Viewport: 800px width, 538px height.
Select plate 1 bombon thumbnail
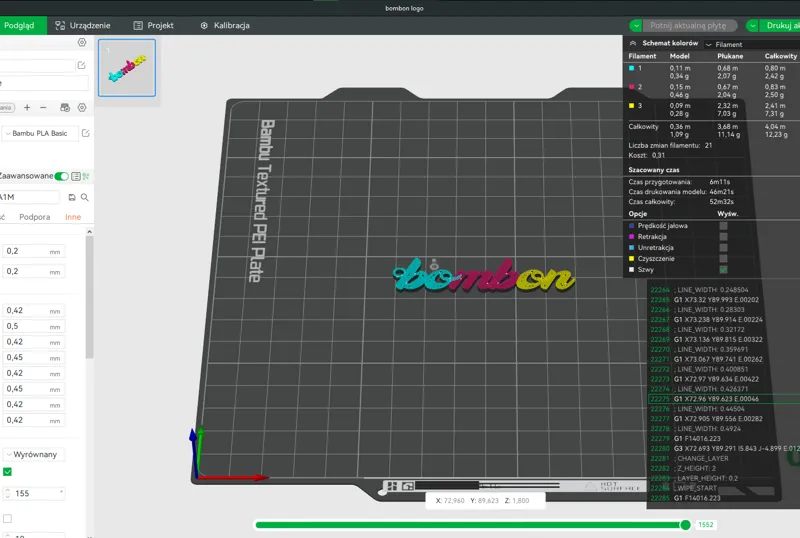coord(127,68)
